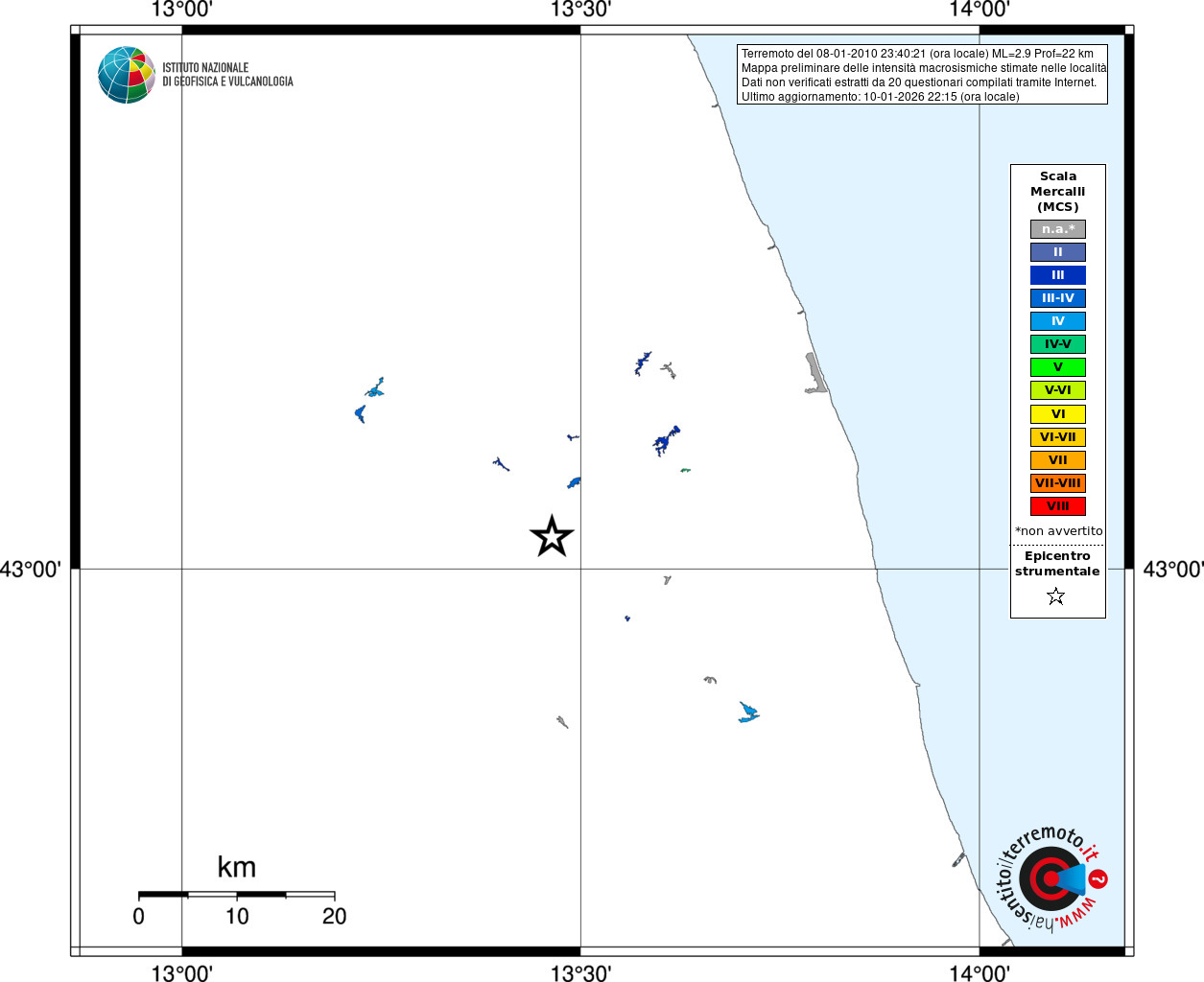The image size is (1204, 982).
Task: Click the grey locality south of epicenter
Action: 562,721
